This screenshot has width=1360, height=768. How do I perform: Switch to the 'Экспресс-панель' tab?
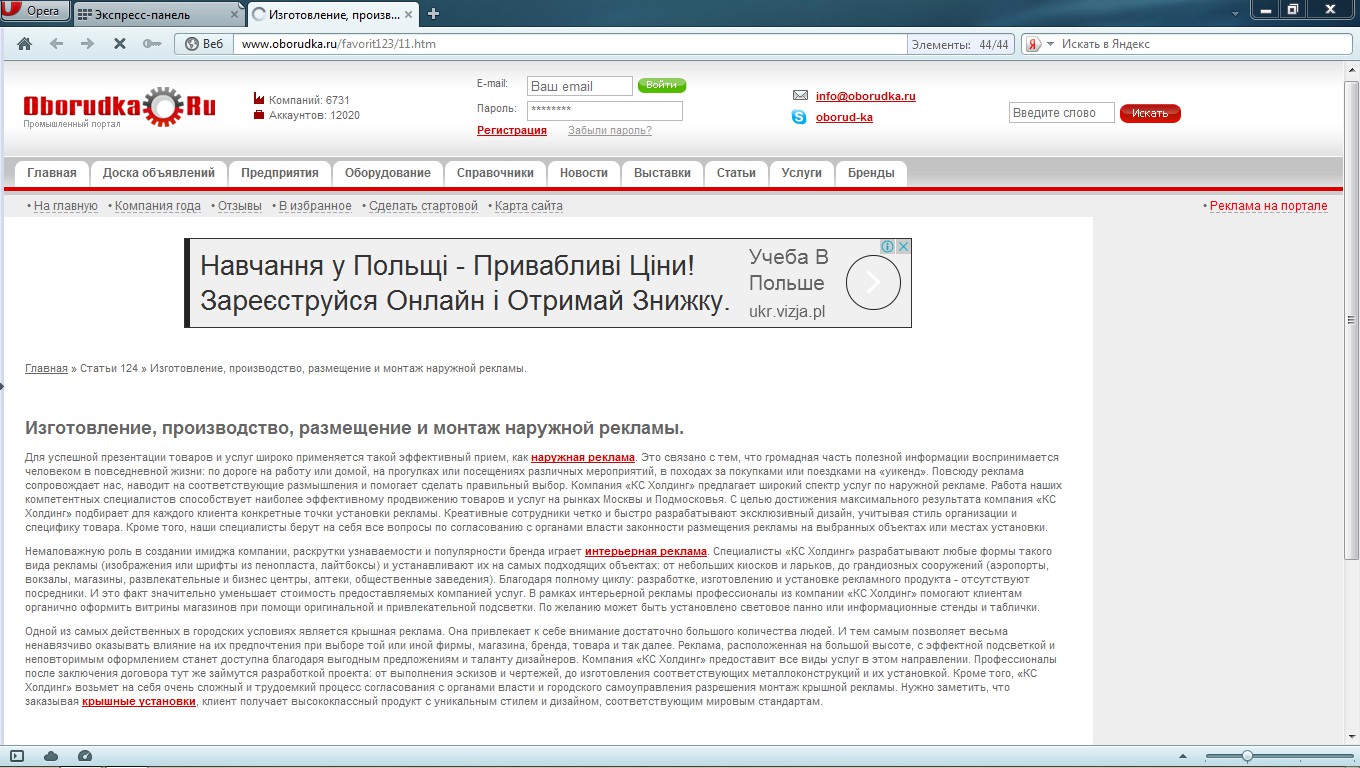pyautogui.click(x=159, y=15)
